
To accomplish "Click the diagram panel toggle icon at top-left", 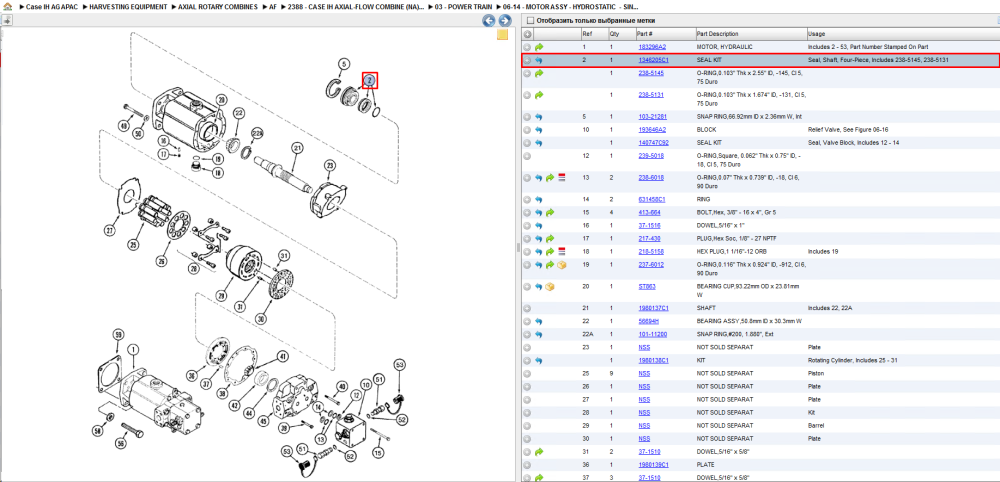I will [x=7, y=20].
